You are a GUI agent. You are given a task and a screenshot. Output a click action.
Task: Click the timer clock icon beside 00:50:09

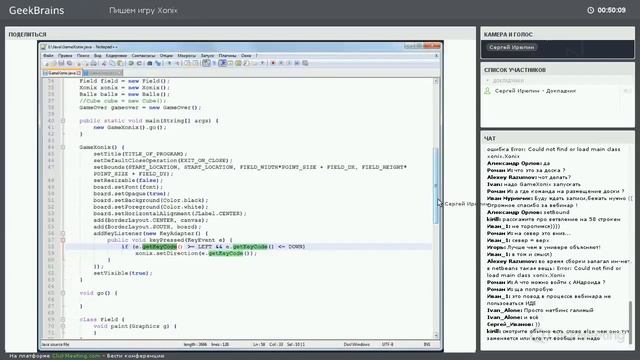[591, 10]
